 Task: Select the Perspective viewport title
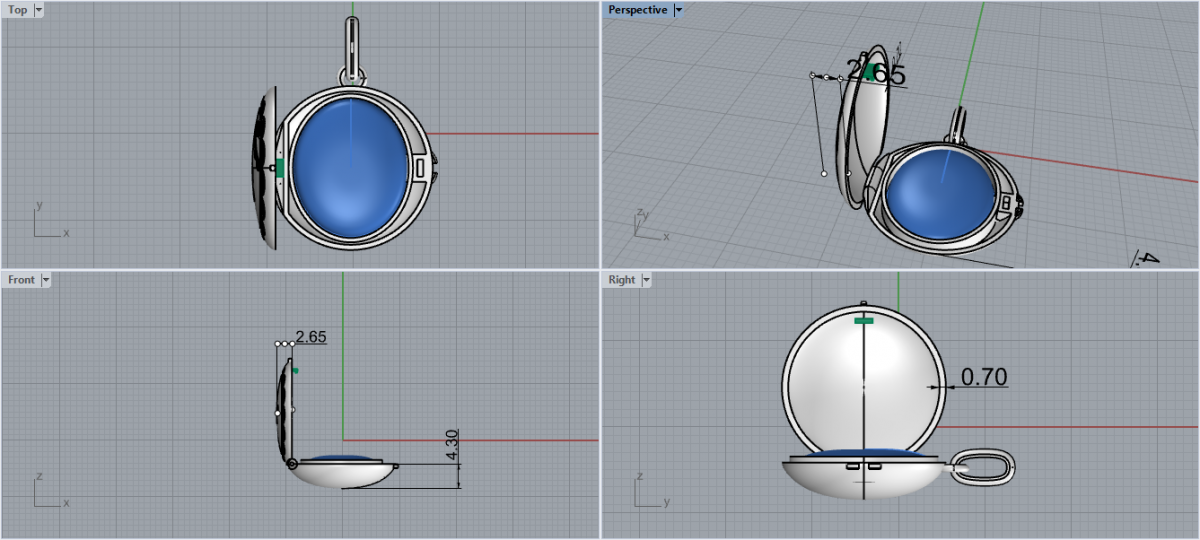click(x=637, y=10)
